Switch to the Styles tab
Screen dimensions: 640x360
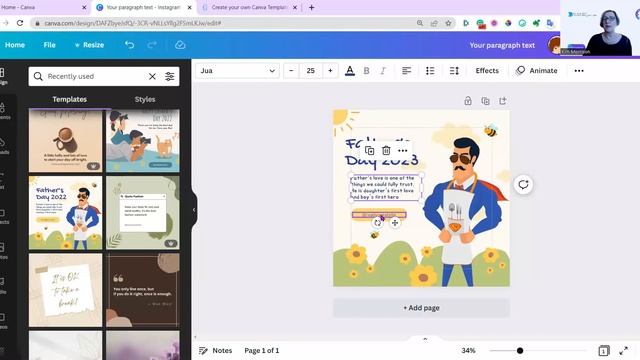(145, 99)
